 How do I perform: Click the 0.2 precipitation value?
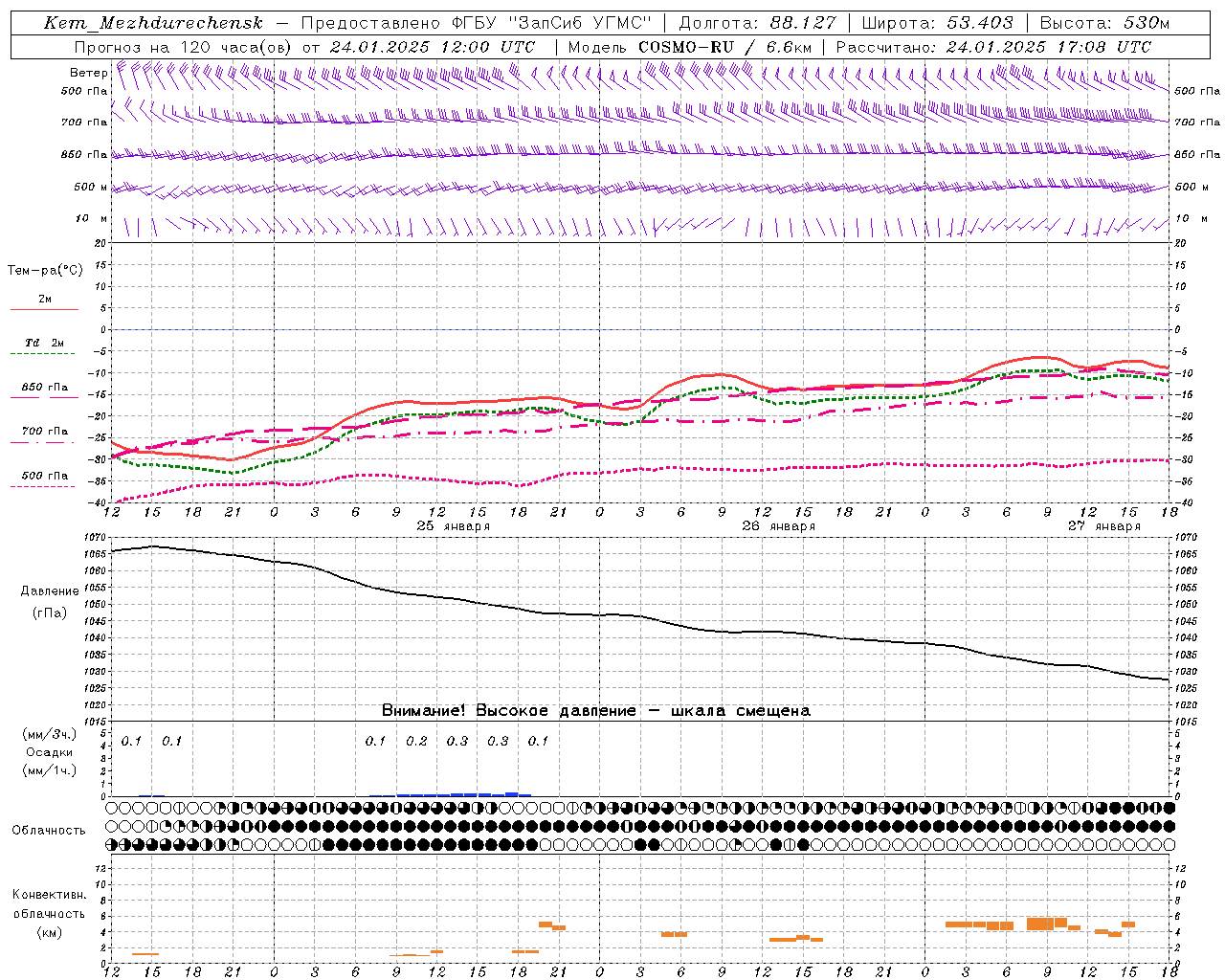[x=416, y=741]
